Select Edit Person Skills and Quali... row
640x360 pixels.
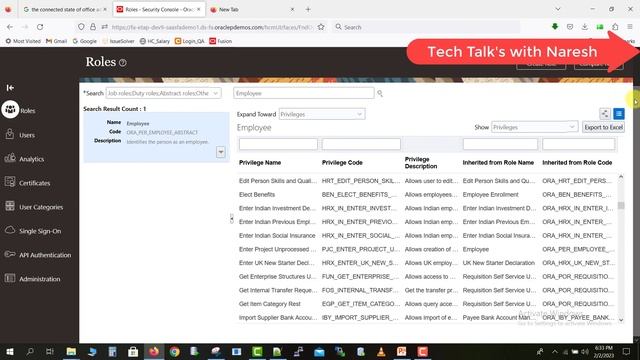427,181
